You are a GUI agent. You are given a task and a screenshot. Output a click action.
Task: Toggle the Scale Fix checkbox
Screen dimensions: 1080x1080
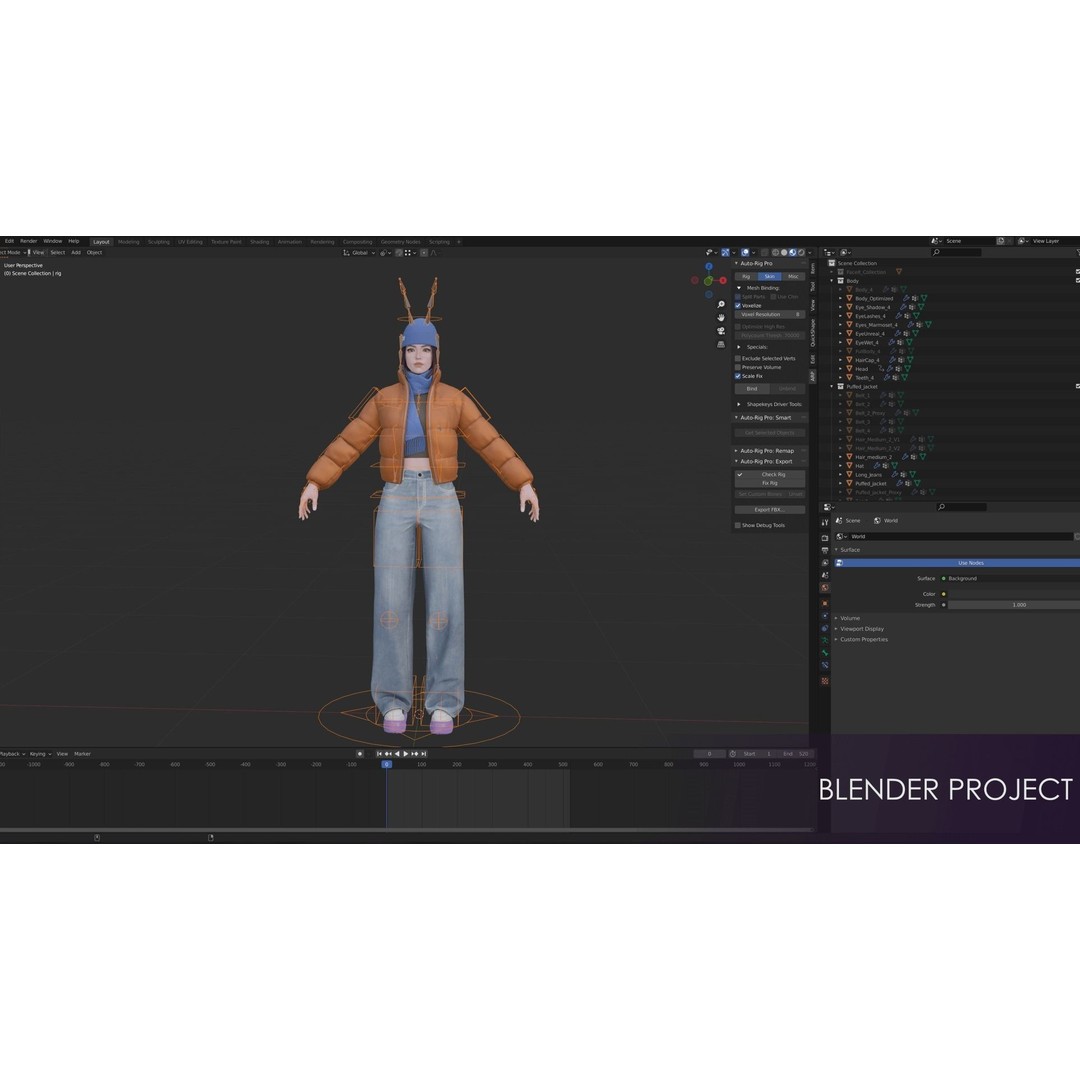coord(738,376)
